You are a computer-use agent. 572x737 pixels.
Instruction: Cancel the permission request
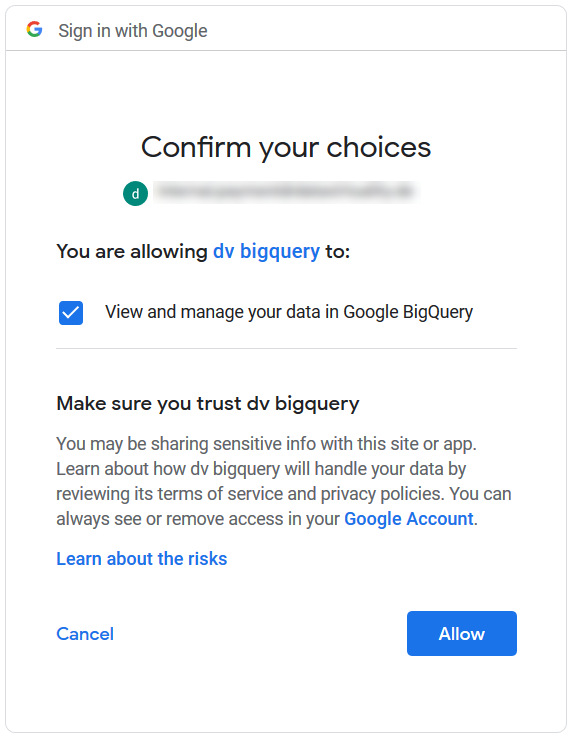(x=85, y=634)
